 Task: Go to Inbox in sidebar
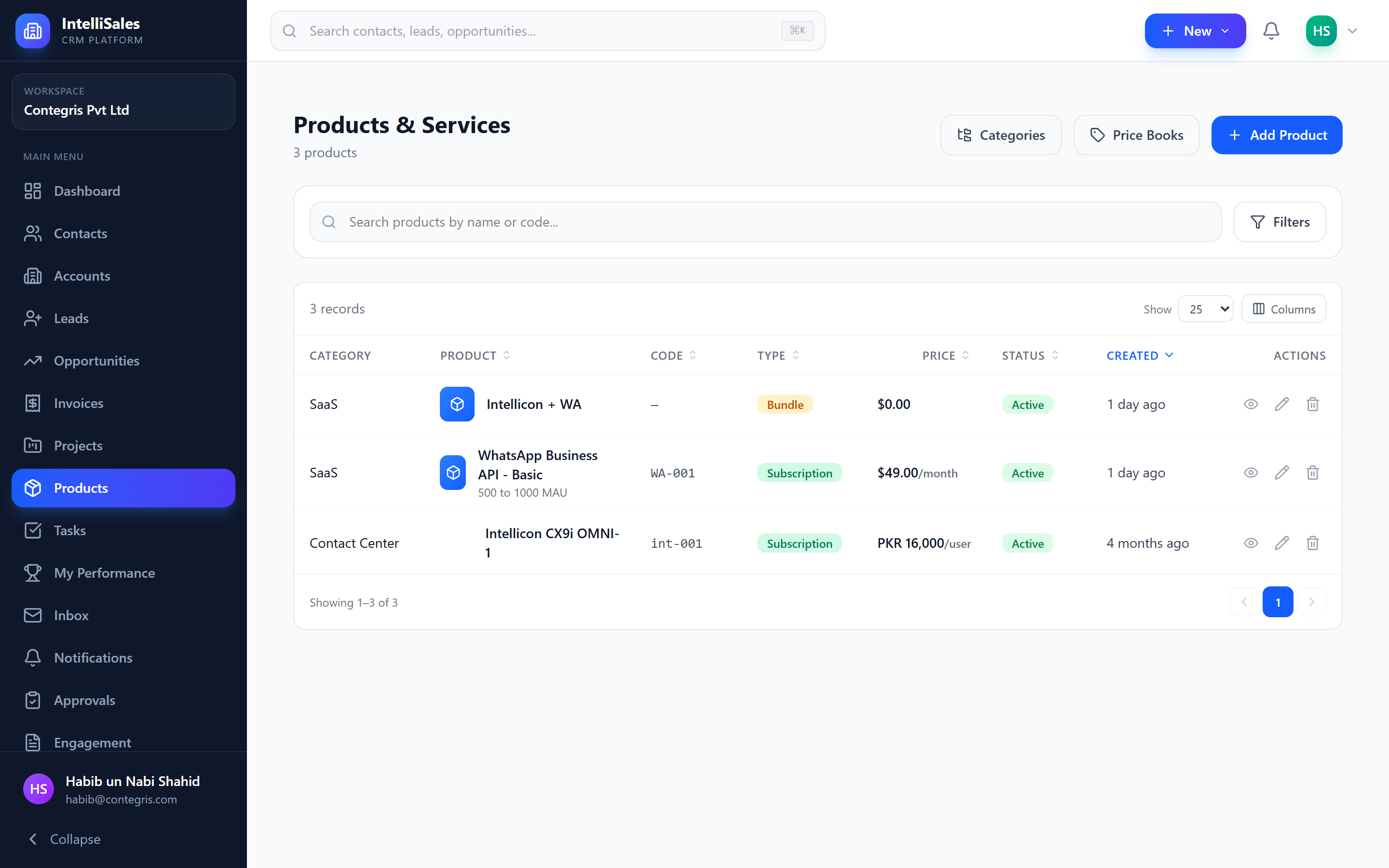coord(123,615)
